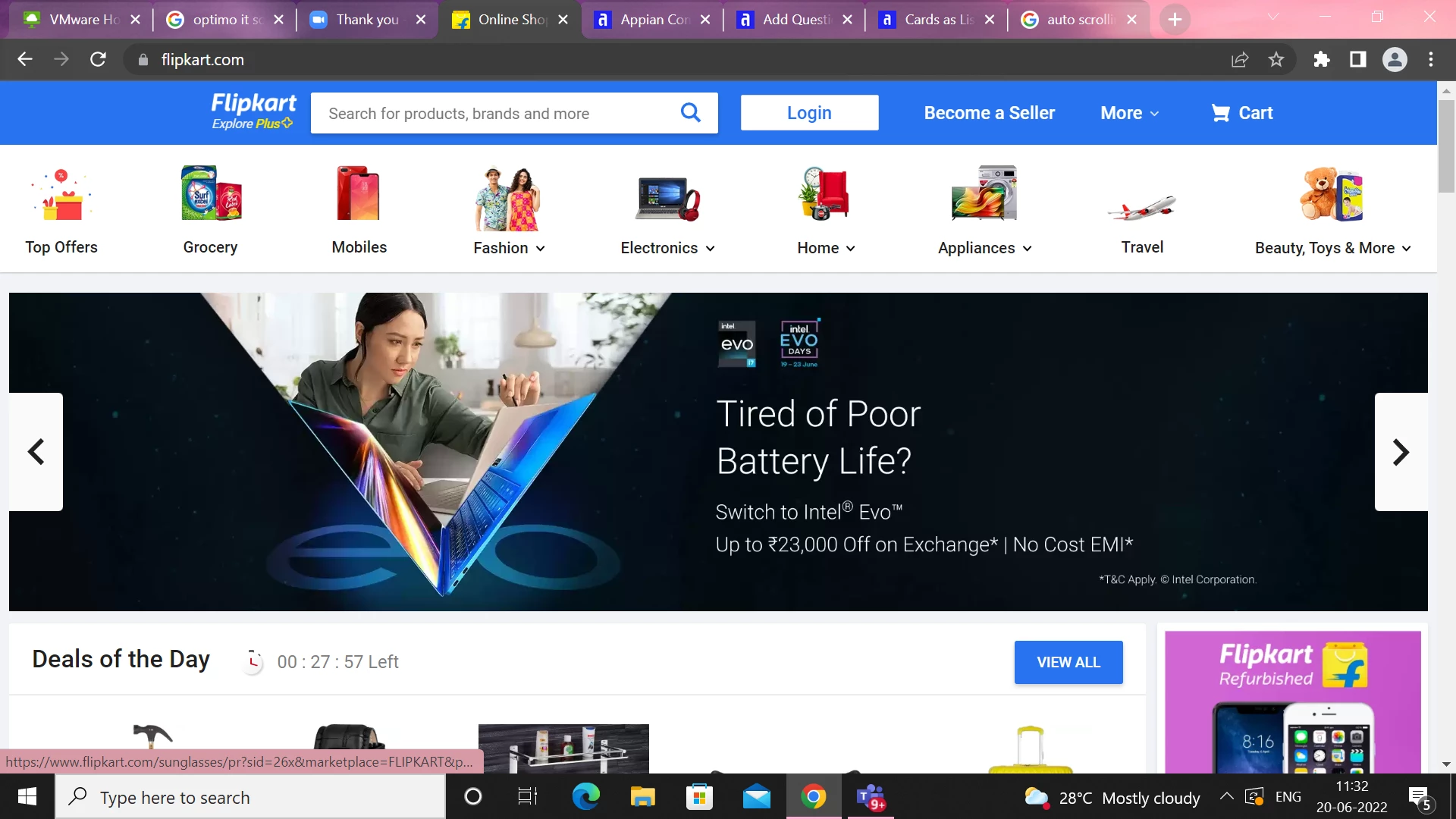Image resolution: width=1456 pixels, height=819 pixels.
Task: Open Cortana circle on the taskbar
Action: [472, 796]
